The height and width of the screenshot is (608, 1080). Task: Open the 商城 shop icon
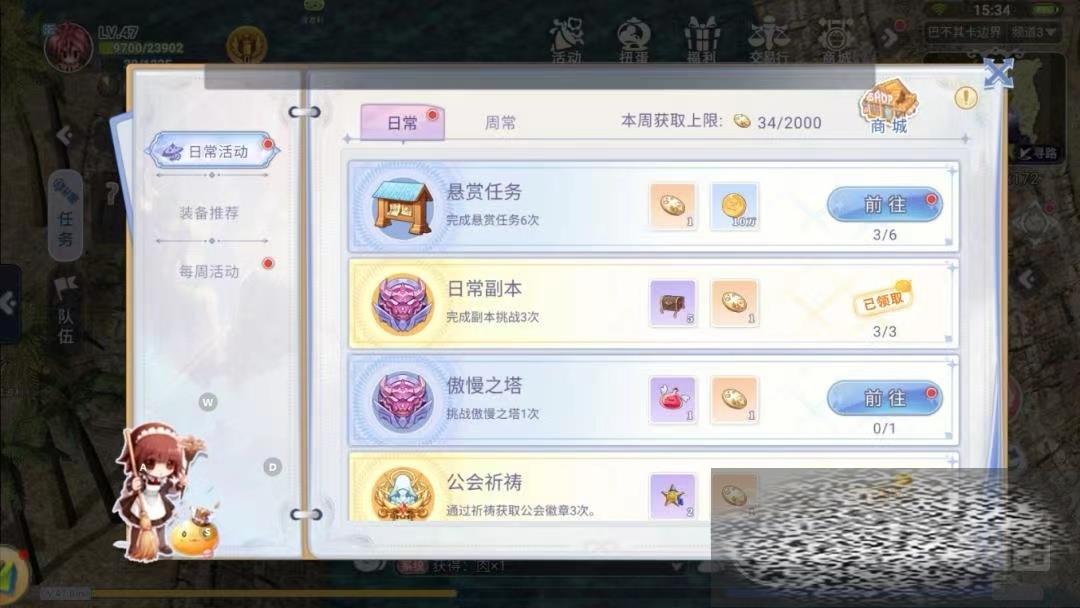tap(888, 105)
